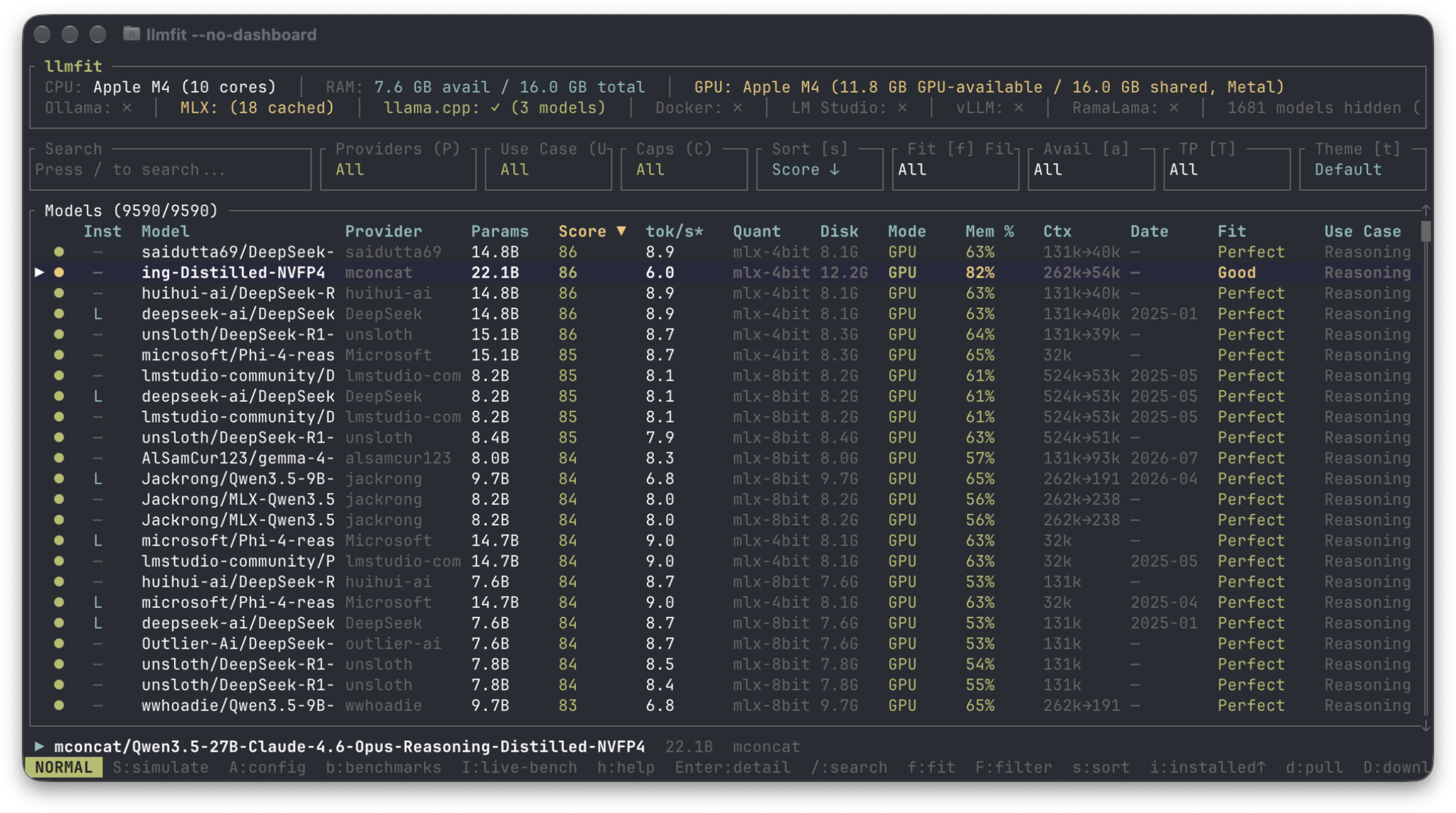Click s:sort in the status bar
The image size is (1456, 813).
(1101, 768)
